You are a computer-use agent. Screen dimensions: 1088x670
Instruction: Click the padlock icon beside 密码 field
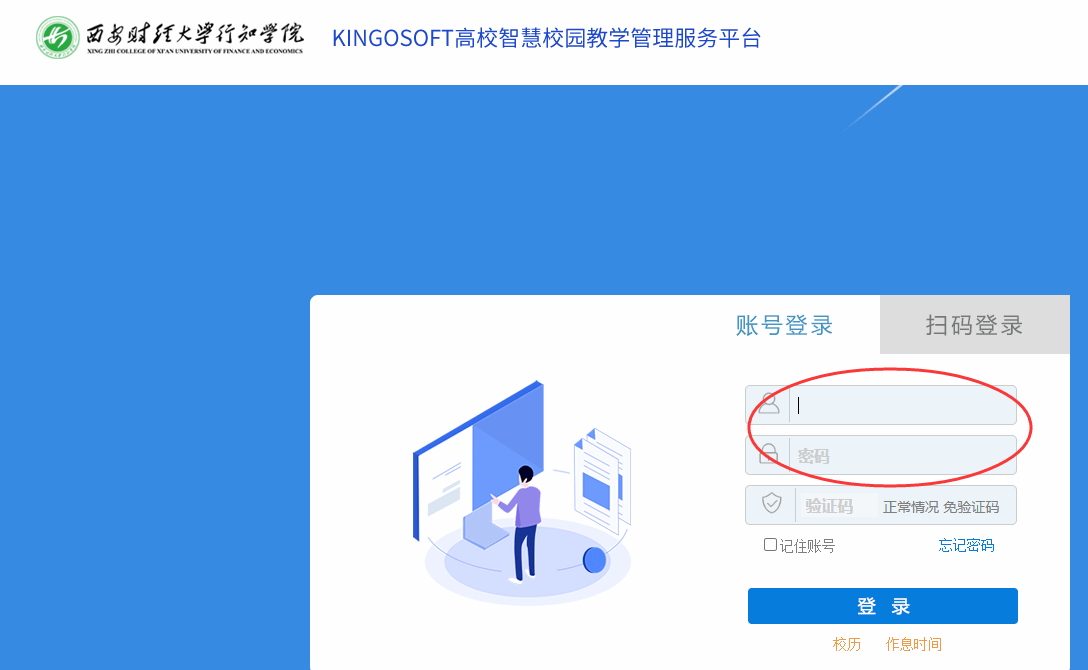pos(768,454)
